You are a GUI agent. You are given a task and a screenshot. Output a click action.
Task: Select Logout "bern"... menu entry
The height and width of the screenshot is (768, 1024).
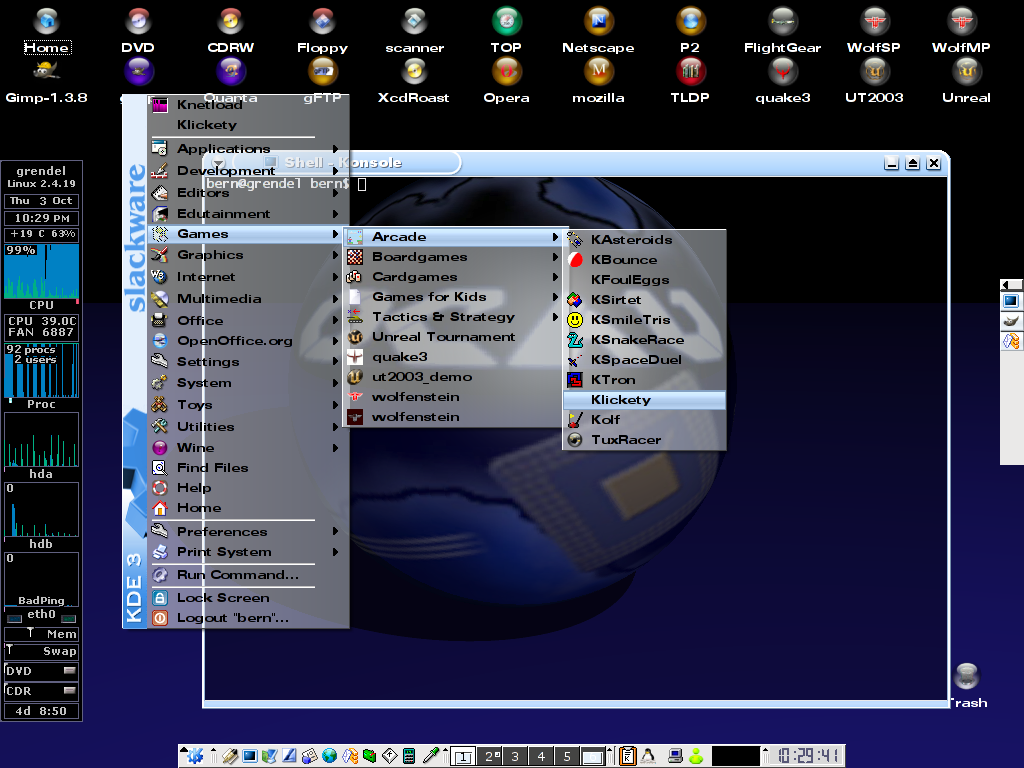[x=246, y=618]
